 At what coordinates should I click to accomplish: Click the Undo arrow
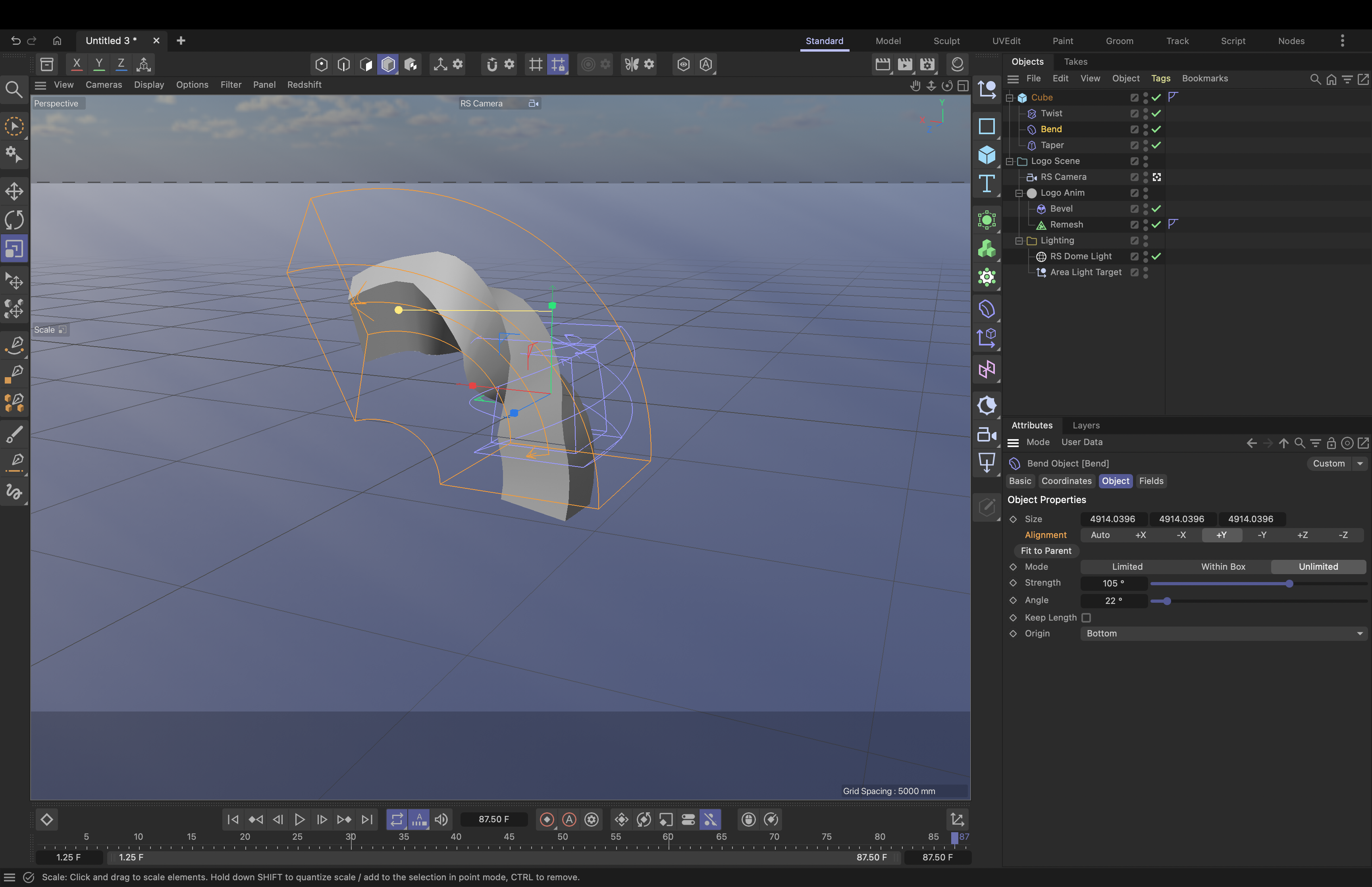pyautogui.click(x=15, y=40)
